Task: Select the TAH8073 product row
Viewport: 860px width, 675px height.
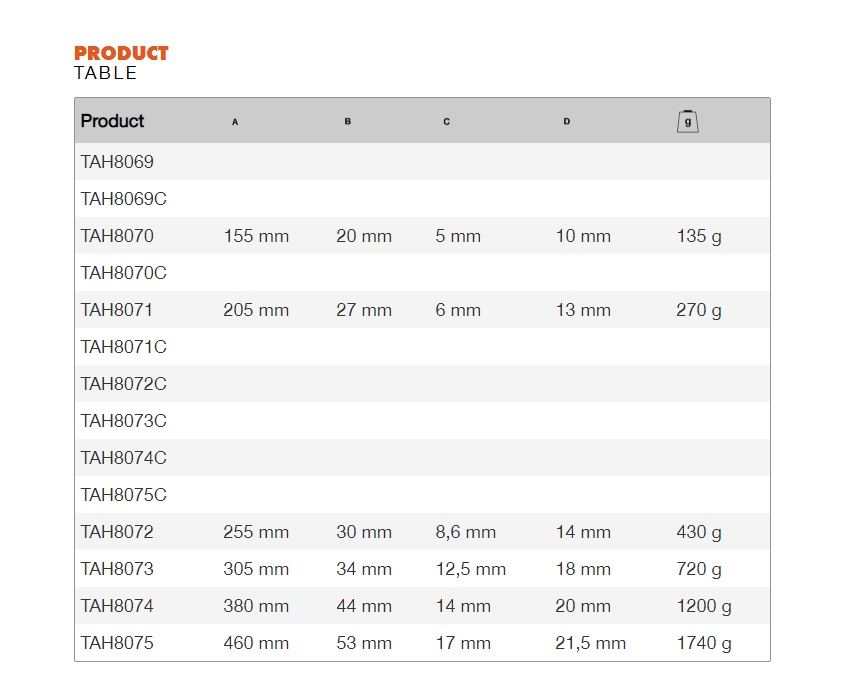Action: click(x=422, y=569)
